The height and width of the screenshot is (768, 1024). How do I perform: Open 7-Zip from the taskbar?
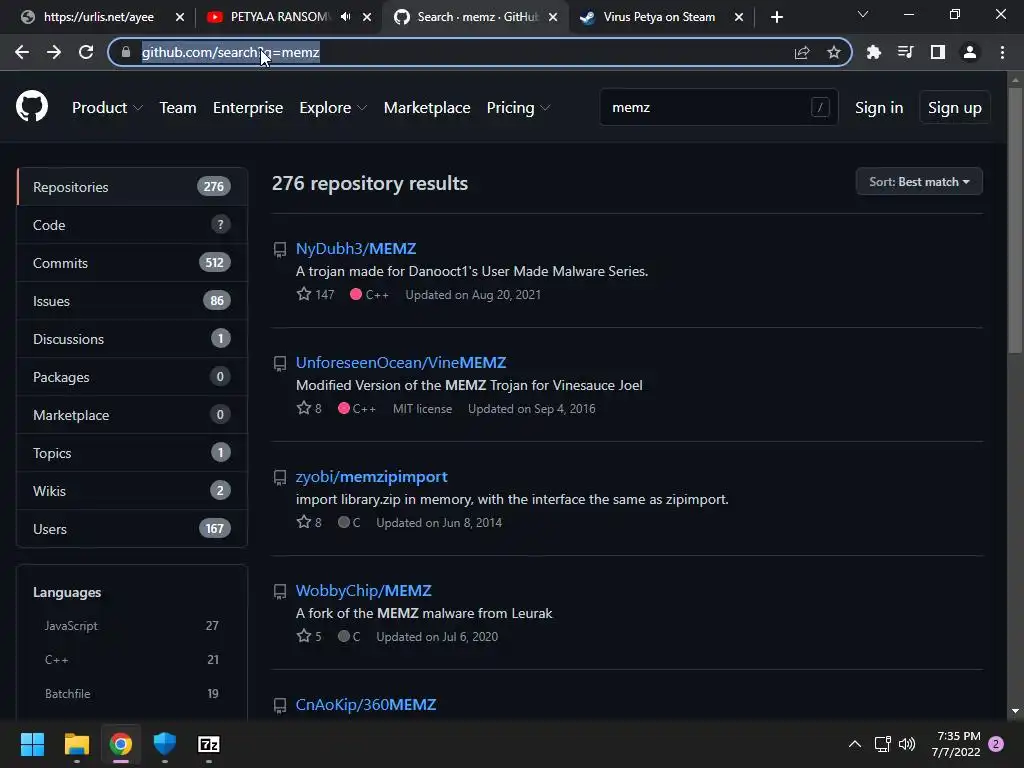pos(208,744)
